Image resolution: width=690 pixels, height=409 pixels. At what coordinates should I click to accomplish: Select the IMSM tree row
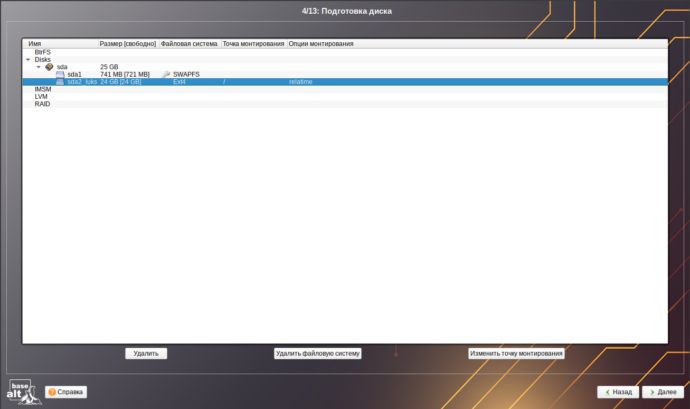345,89
